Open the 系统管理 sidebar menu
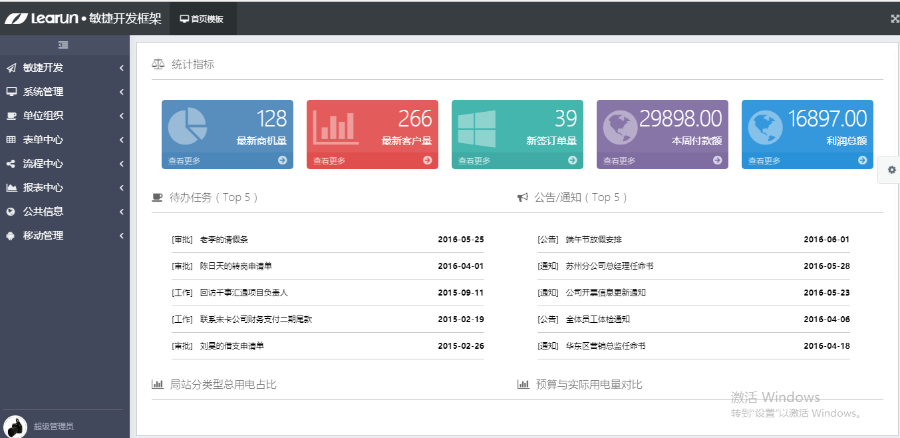 coord(65,92)
